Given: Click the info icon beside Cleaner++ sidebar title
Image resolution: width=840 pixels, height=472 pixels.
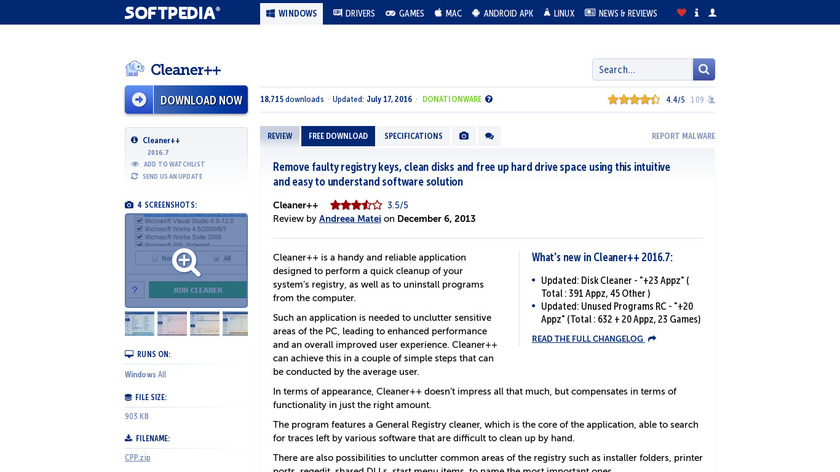Looking at the screenshot, I should pyautogui.click(x=134, y=140).
